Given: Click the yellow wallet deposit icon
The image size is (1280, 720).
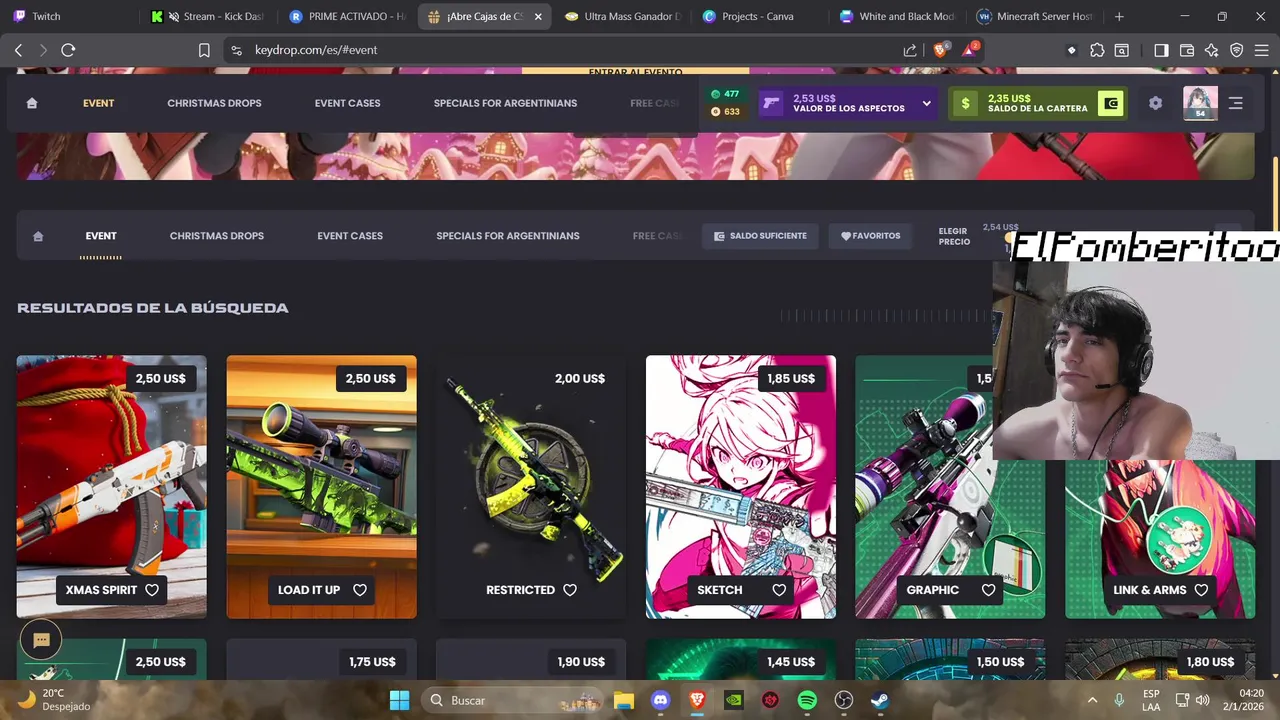Looking at the screenshot, I should point(1110,103).
